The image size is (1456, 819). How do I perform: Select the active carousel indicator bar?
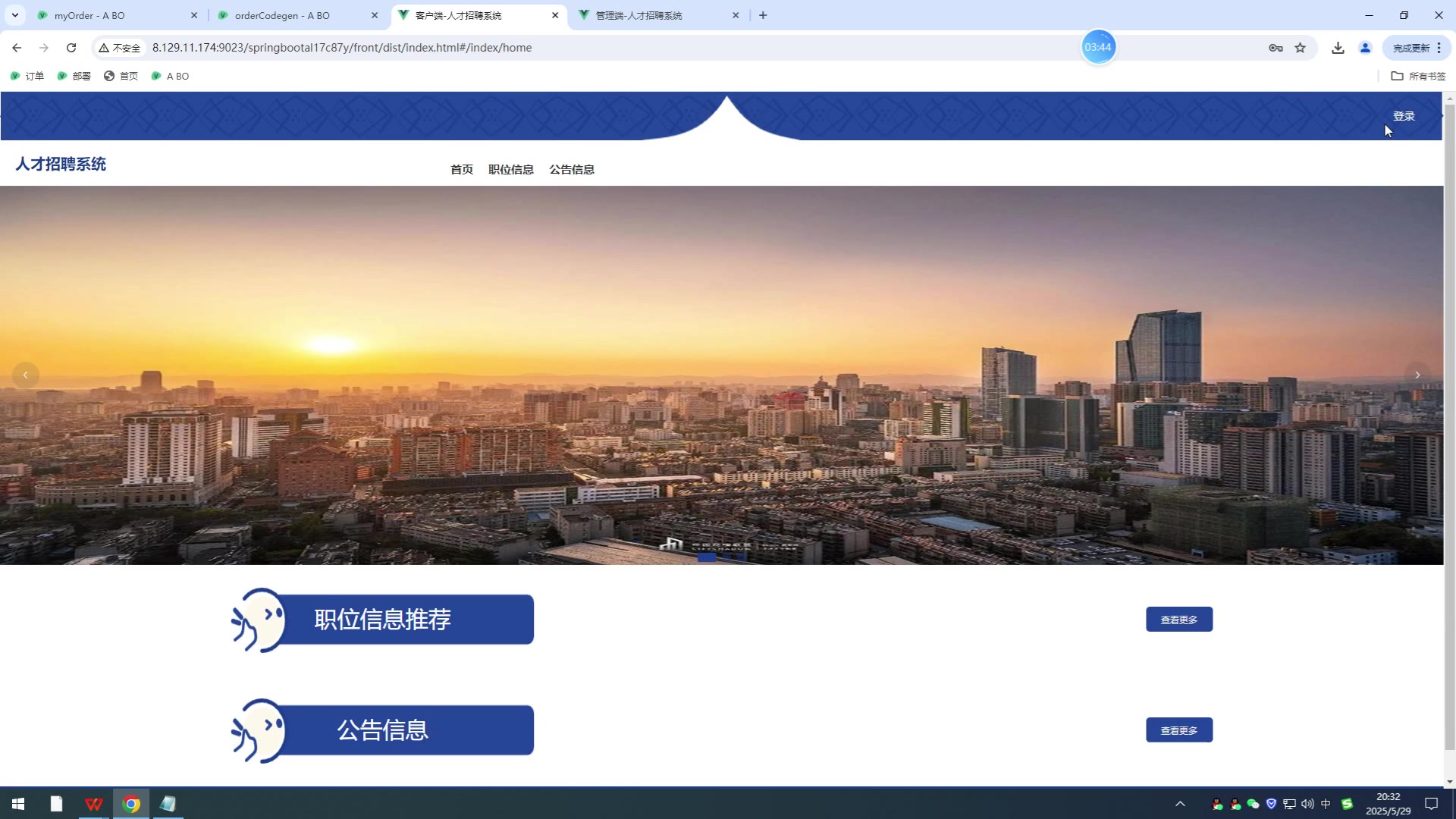tap(706, 557)
